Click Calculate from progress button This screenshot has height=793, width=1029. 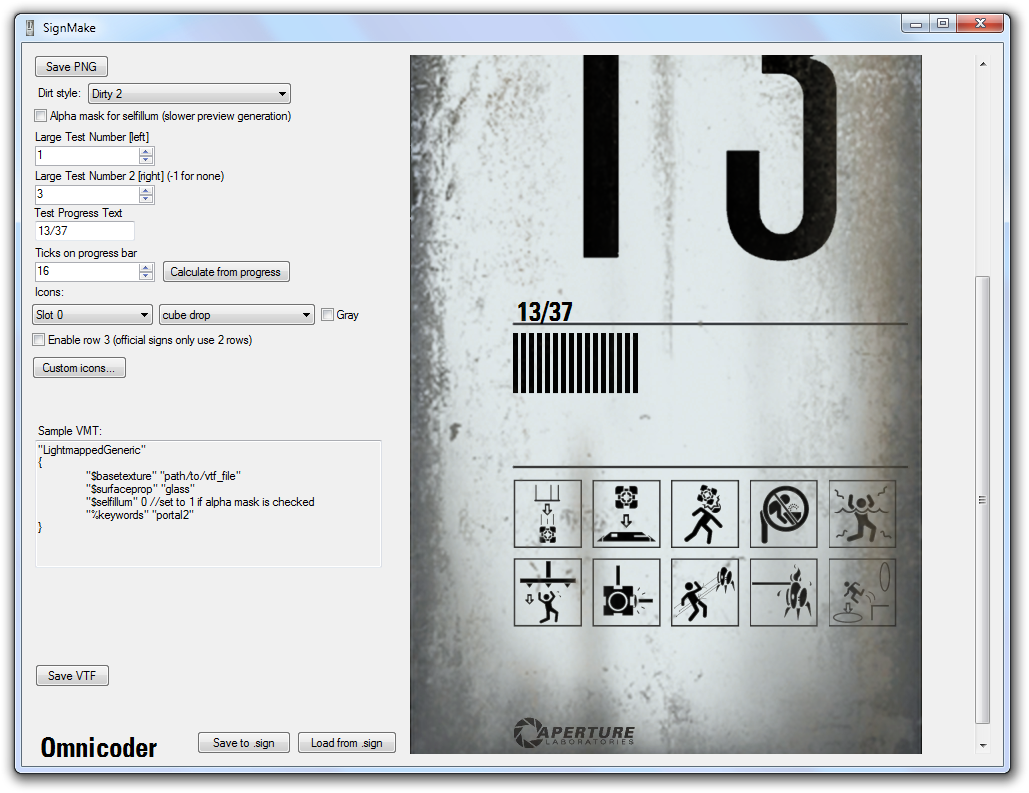(x=226, y=272)
